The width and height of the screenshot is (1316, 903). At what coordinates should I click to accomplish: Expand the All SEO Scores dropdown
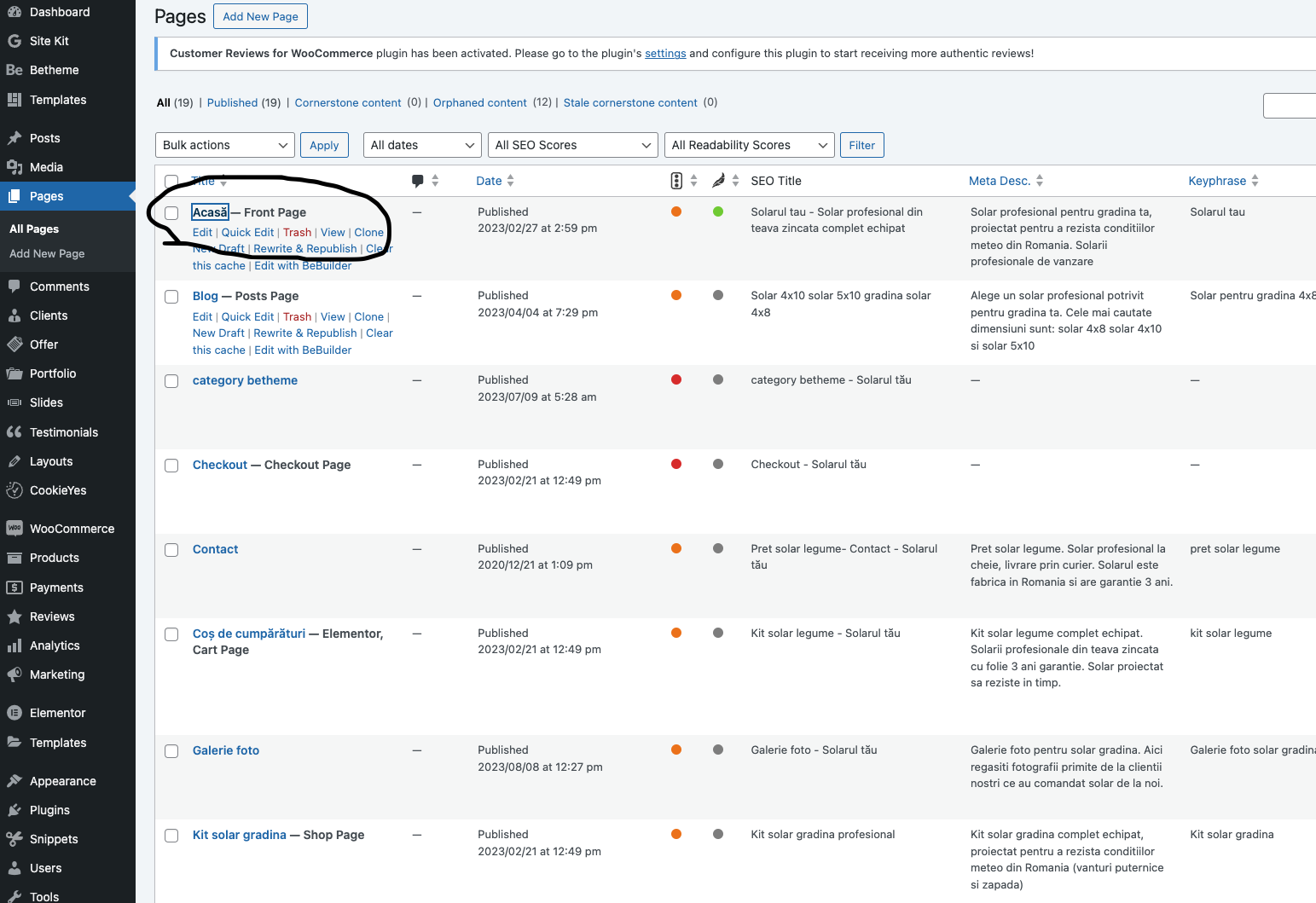click(572, 145)
